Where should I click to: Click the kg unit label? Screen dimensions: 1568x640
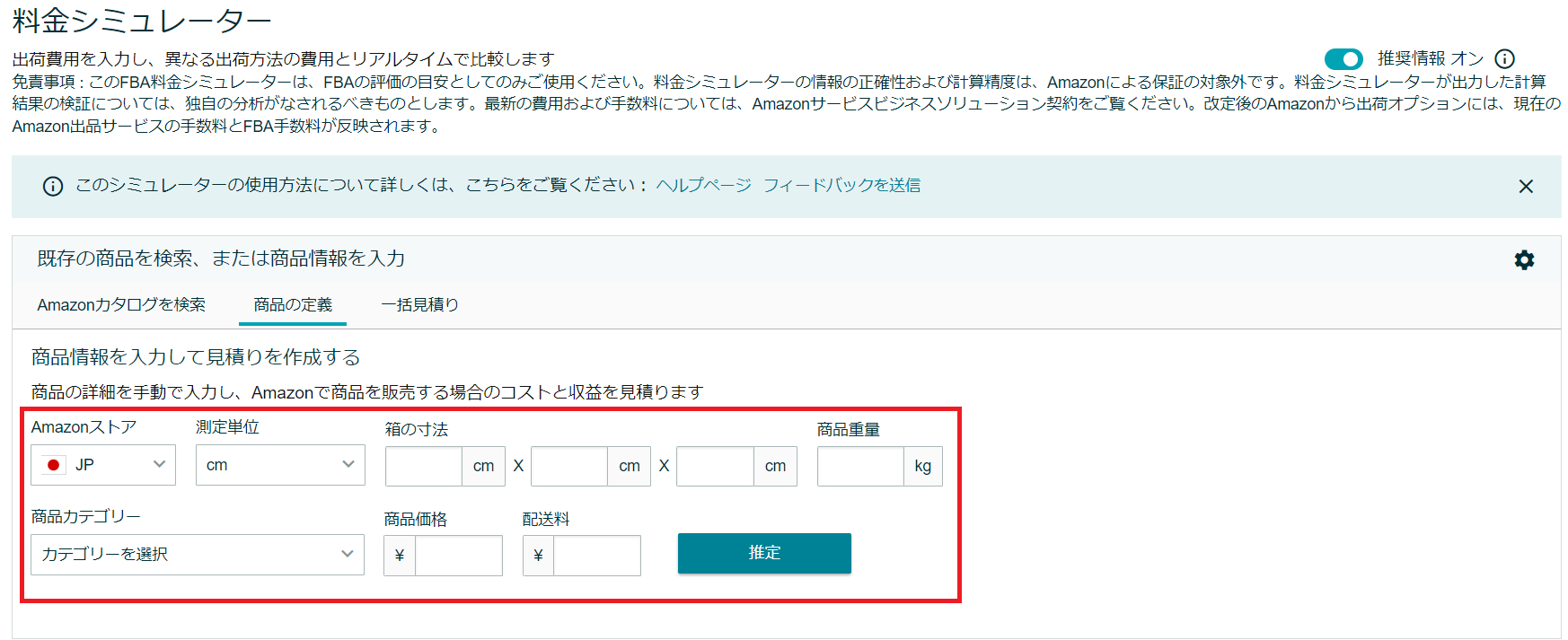(923, 467)
